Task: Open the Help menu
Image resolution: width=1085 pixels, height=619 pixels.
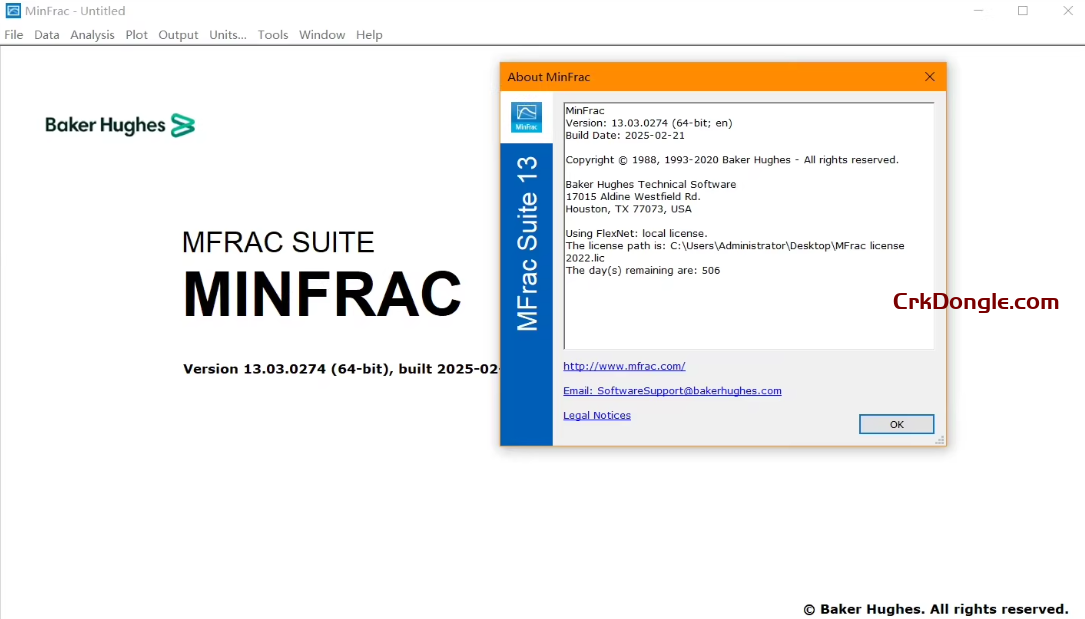Action: pos(369,34)
